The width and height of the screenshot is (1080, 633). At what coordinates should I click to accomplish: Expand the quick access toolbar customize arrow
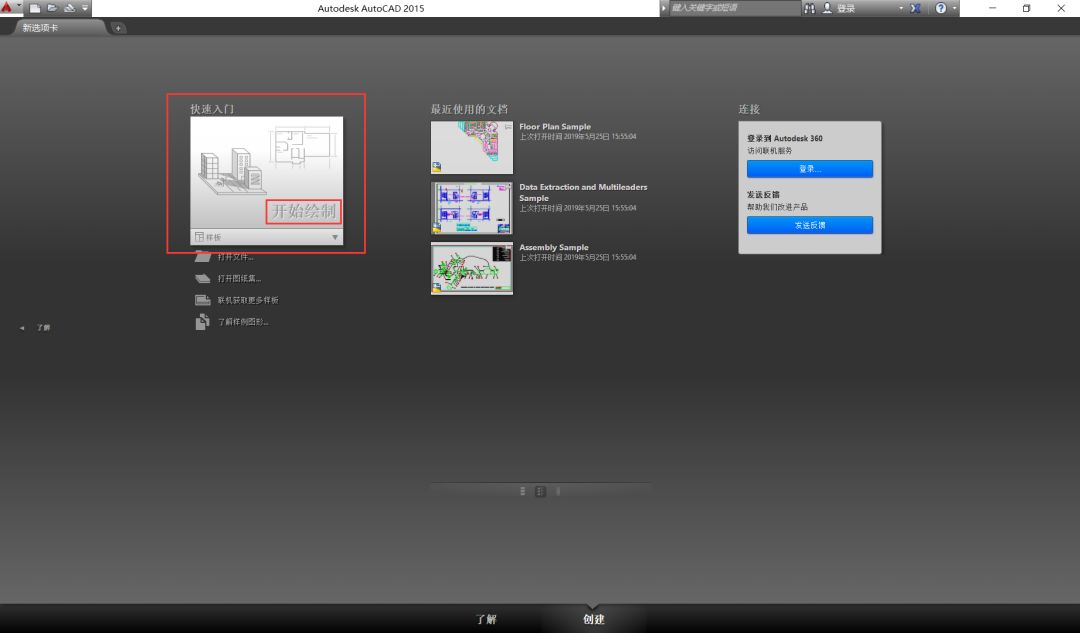click(x=85, y=8)
